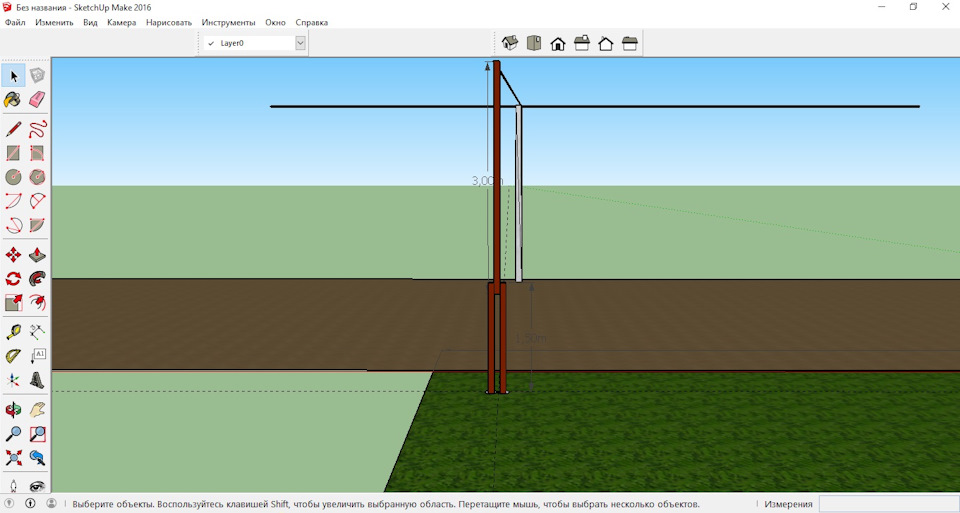
Task: Activate the Line pencil tool
Action: coord(13,129)
